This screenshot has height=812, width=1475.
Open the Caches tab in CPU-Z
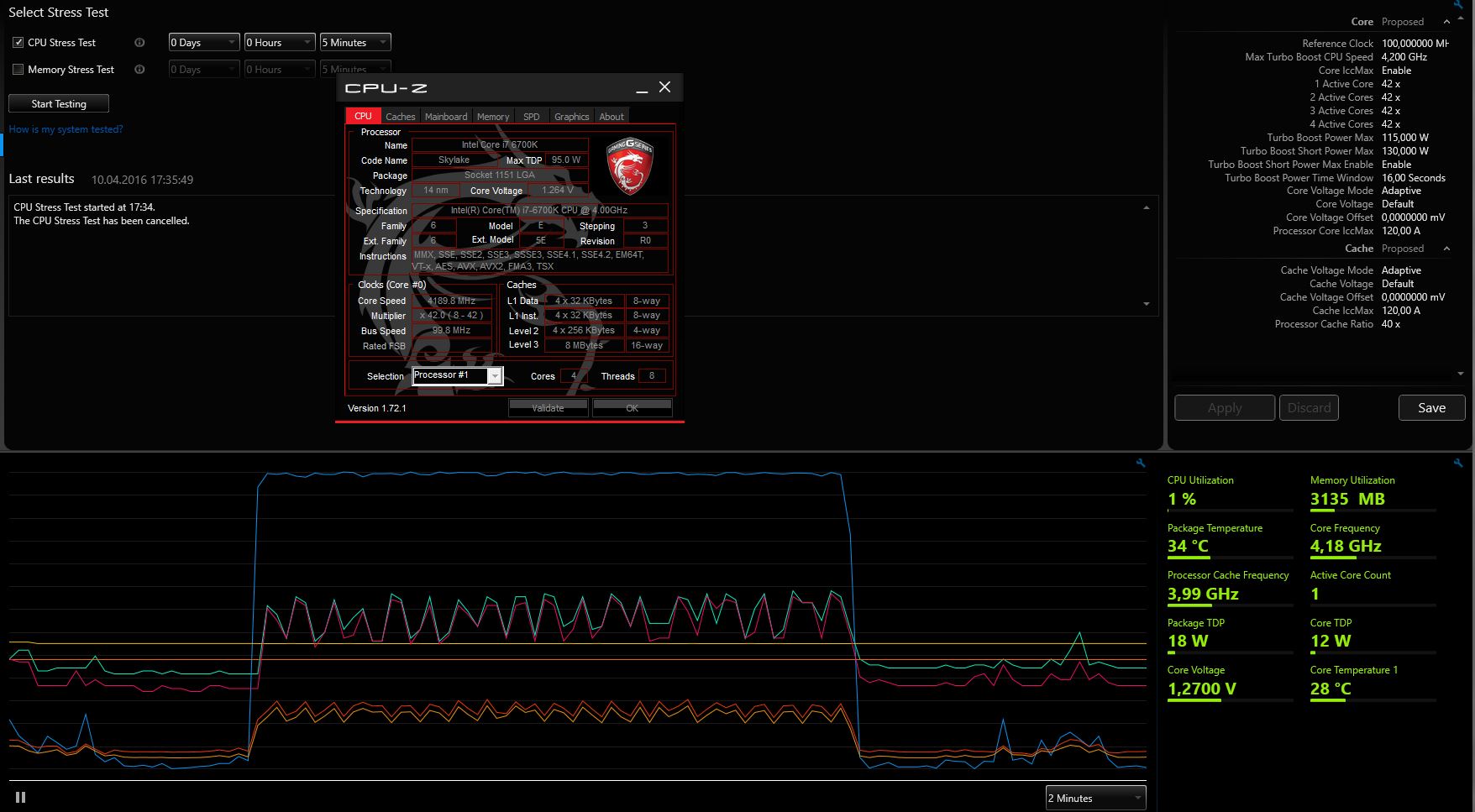pos(401,117)
